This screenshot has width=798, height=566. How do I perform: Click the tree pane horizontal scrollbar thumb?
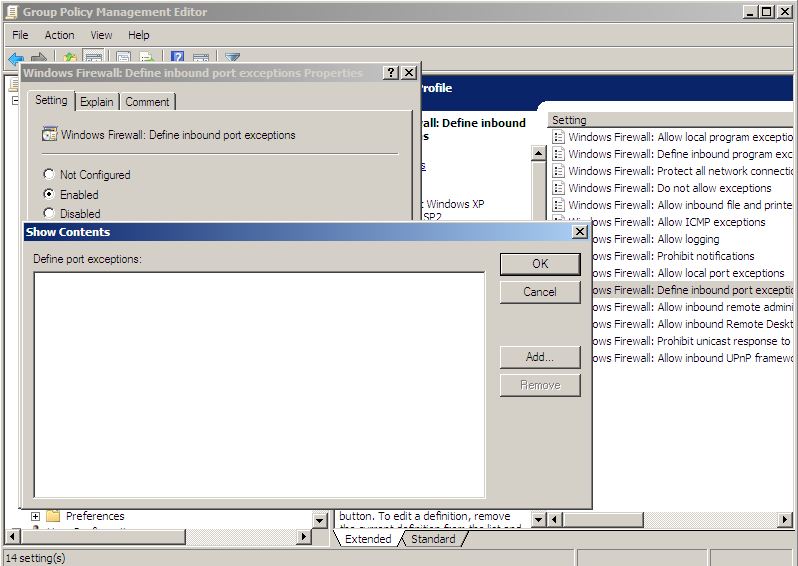point(103,536)
